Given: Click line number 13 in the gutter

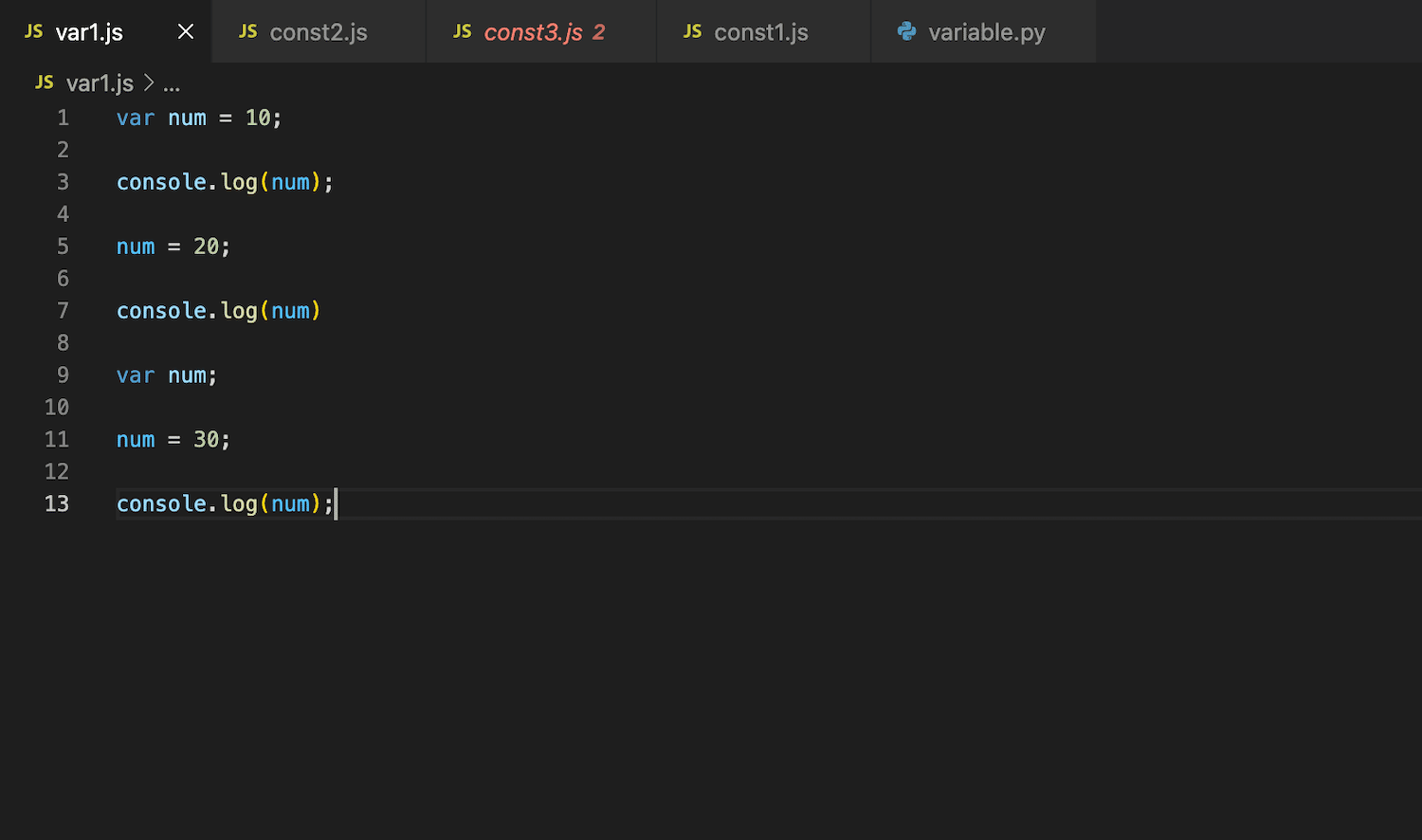Looking at the screenshot, I should pyautogui.click(x=57, y=504).
